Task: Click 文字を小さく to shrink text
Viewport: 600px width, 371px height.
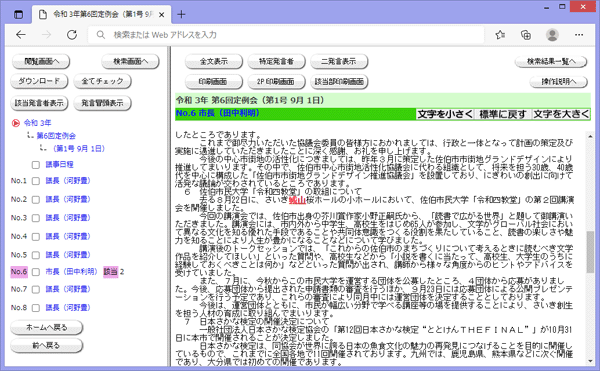Action: [x=445, y=114]
